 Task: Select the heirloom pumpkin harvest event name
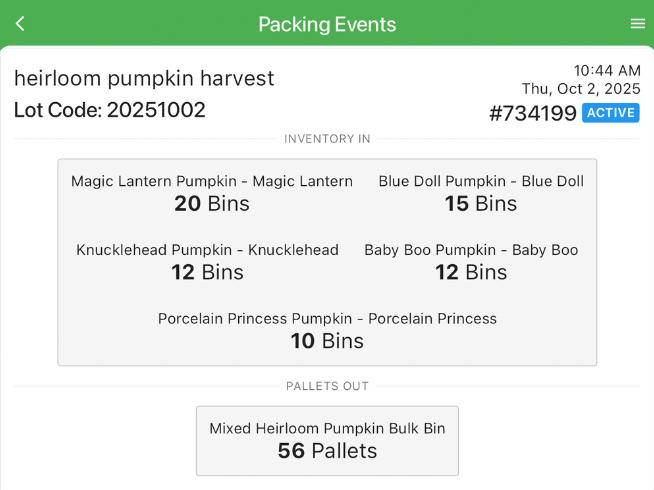point(144,78)
